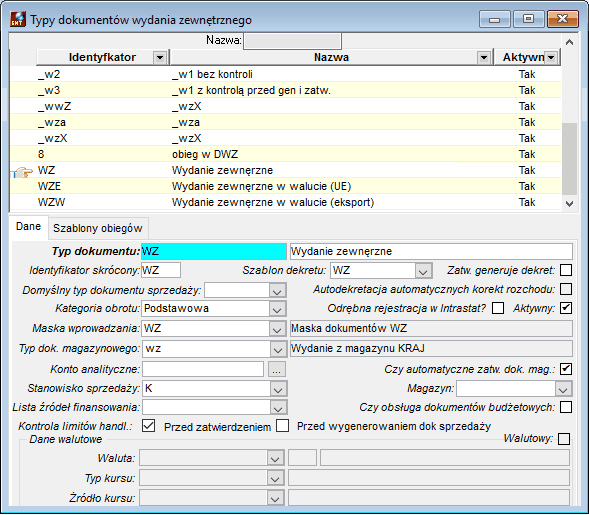This screenshot has width=589, height=515.
Task: Close the Typy dokumentów window
Action: click(563, 19)
